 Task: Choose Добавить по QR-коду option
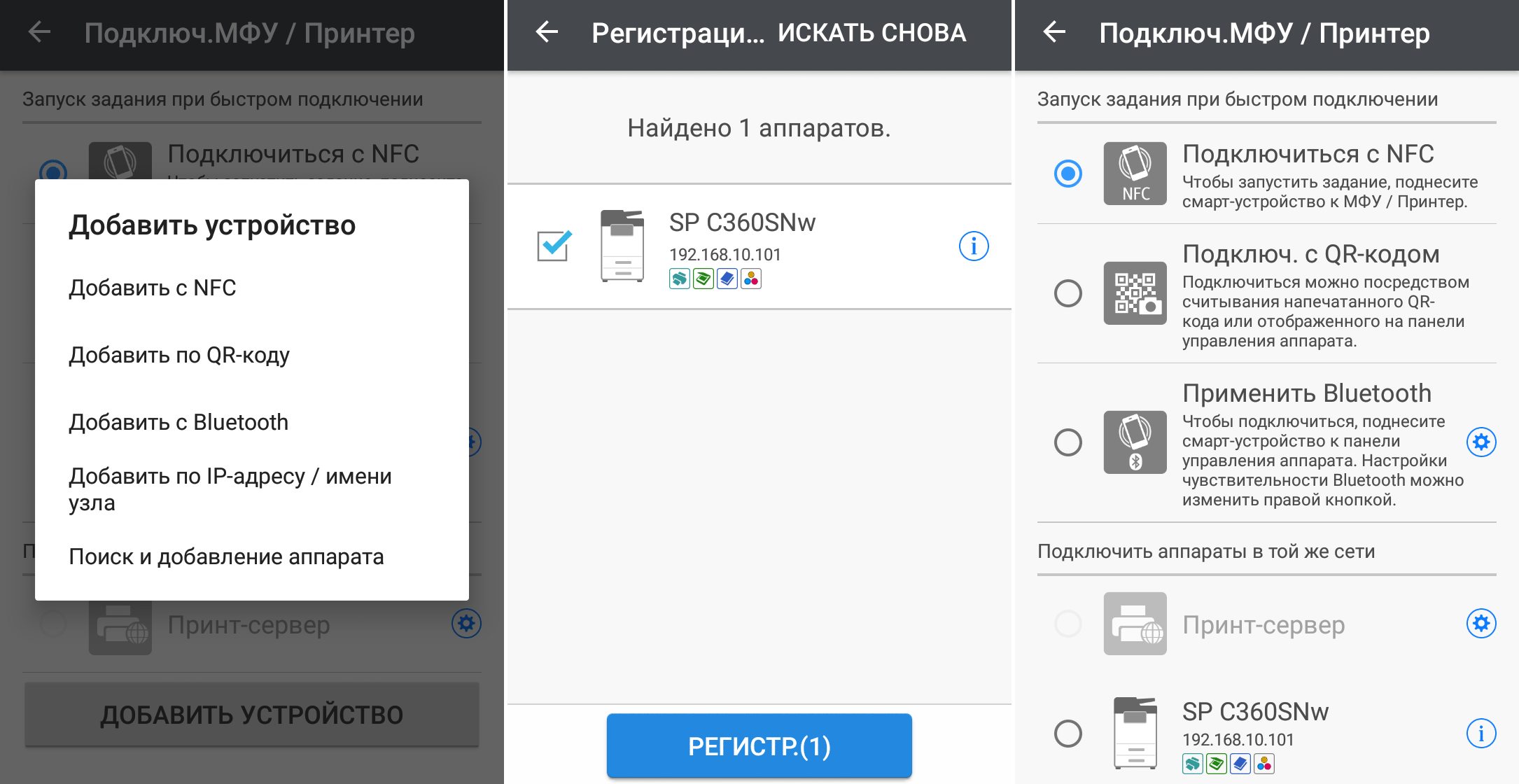click(x=179, y=355)
